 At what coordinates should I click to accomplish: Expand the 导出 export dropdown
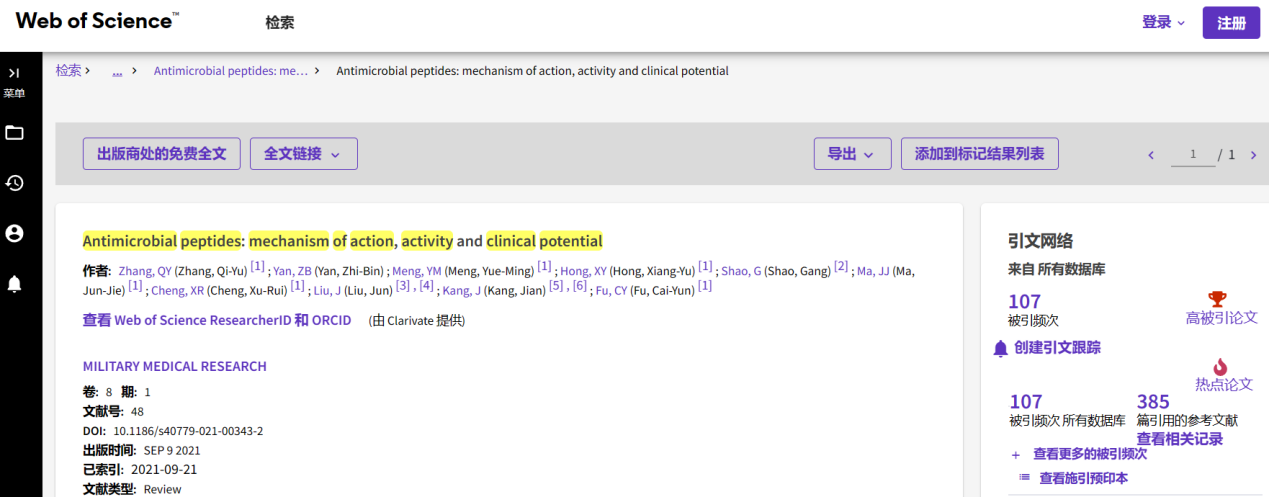[851, 154]
